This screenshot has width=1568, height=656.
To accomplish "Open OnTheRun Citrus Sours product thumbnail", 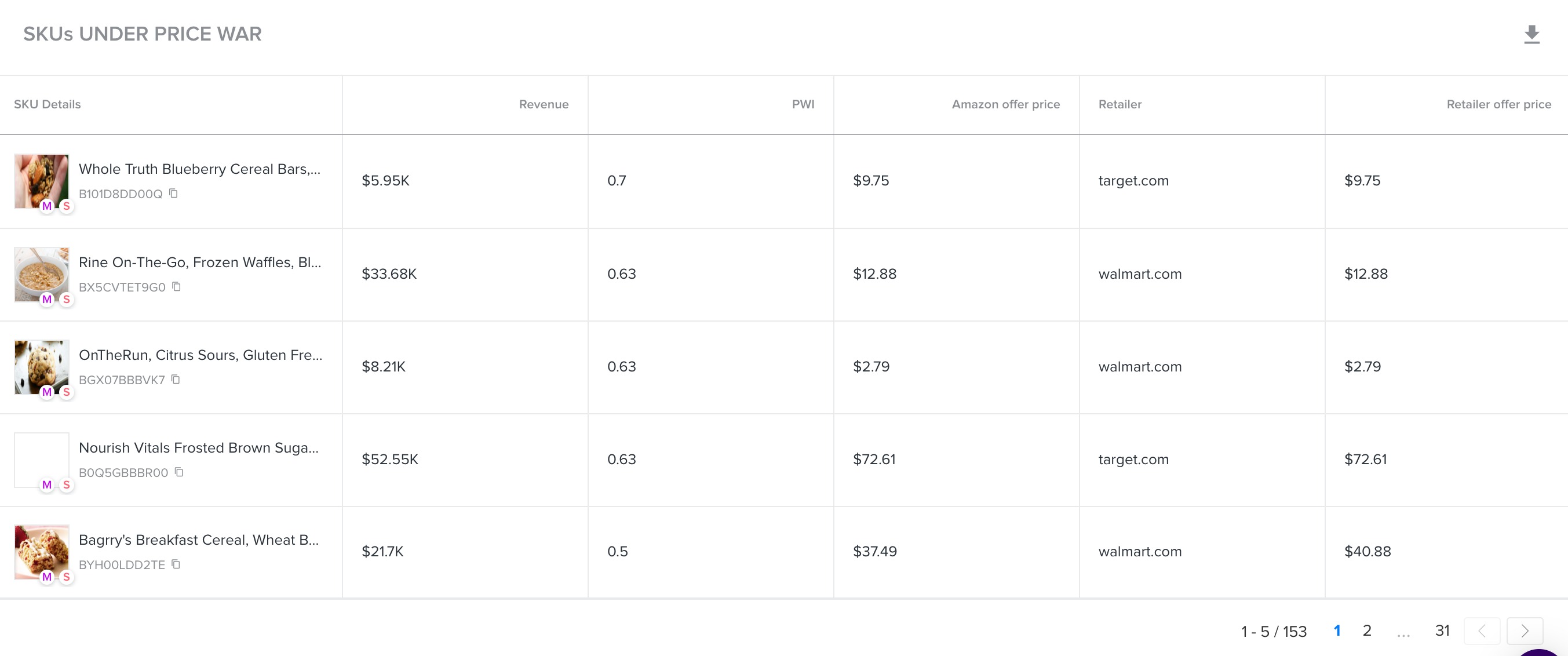I will pyautogui.click(x=41, y=367).
